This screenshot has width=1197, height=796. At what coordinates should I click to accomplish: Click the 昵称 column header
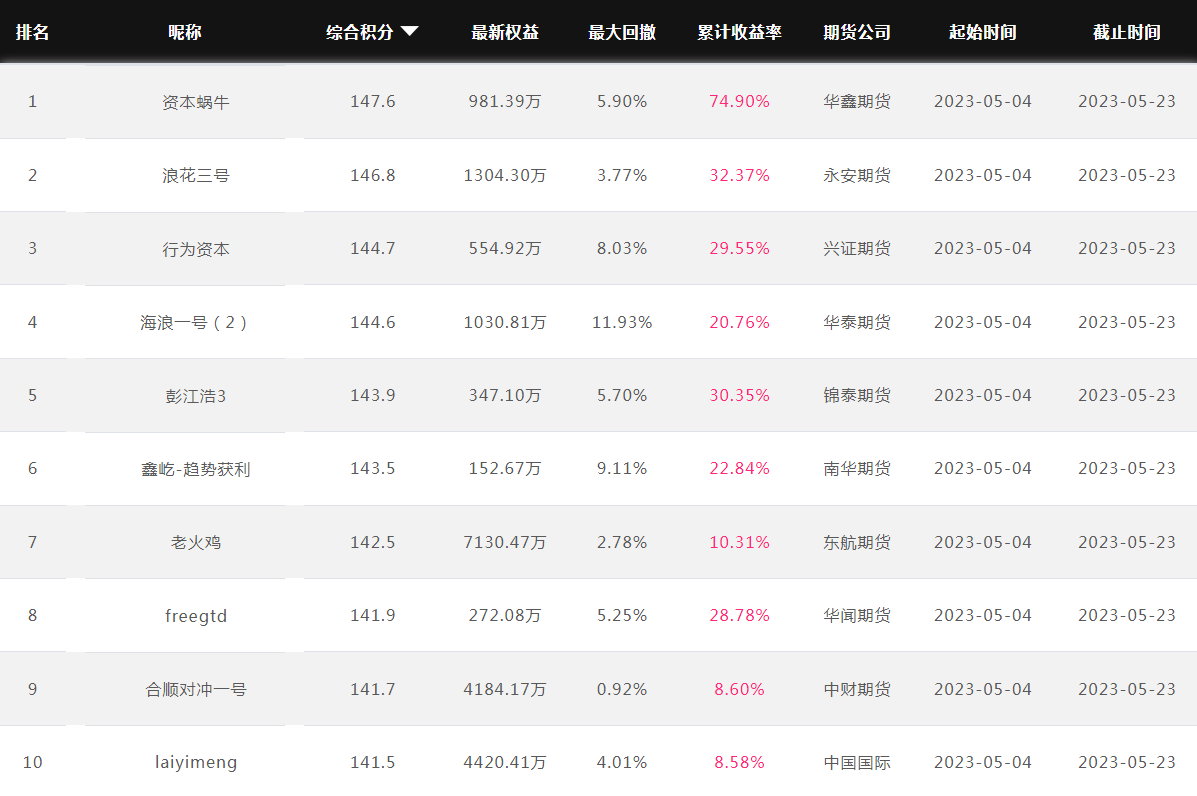184,32
